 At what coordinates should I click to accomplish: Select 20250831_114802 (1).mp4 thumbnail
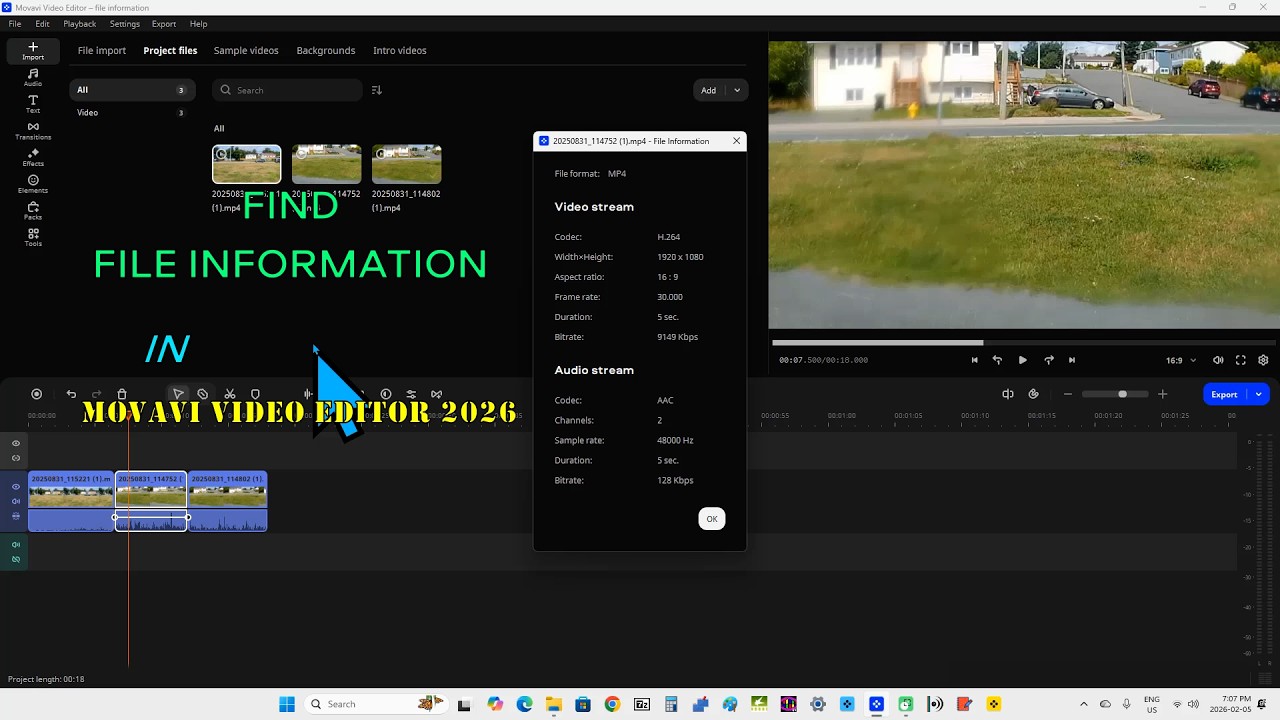(407, 164)
